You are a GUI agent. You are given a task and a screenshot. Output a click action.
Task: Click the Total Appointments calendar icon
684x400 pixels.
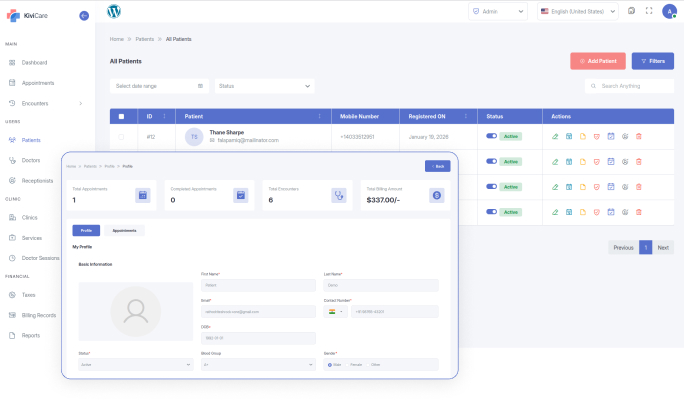coord(143,195)
